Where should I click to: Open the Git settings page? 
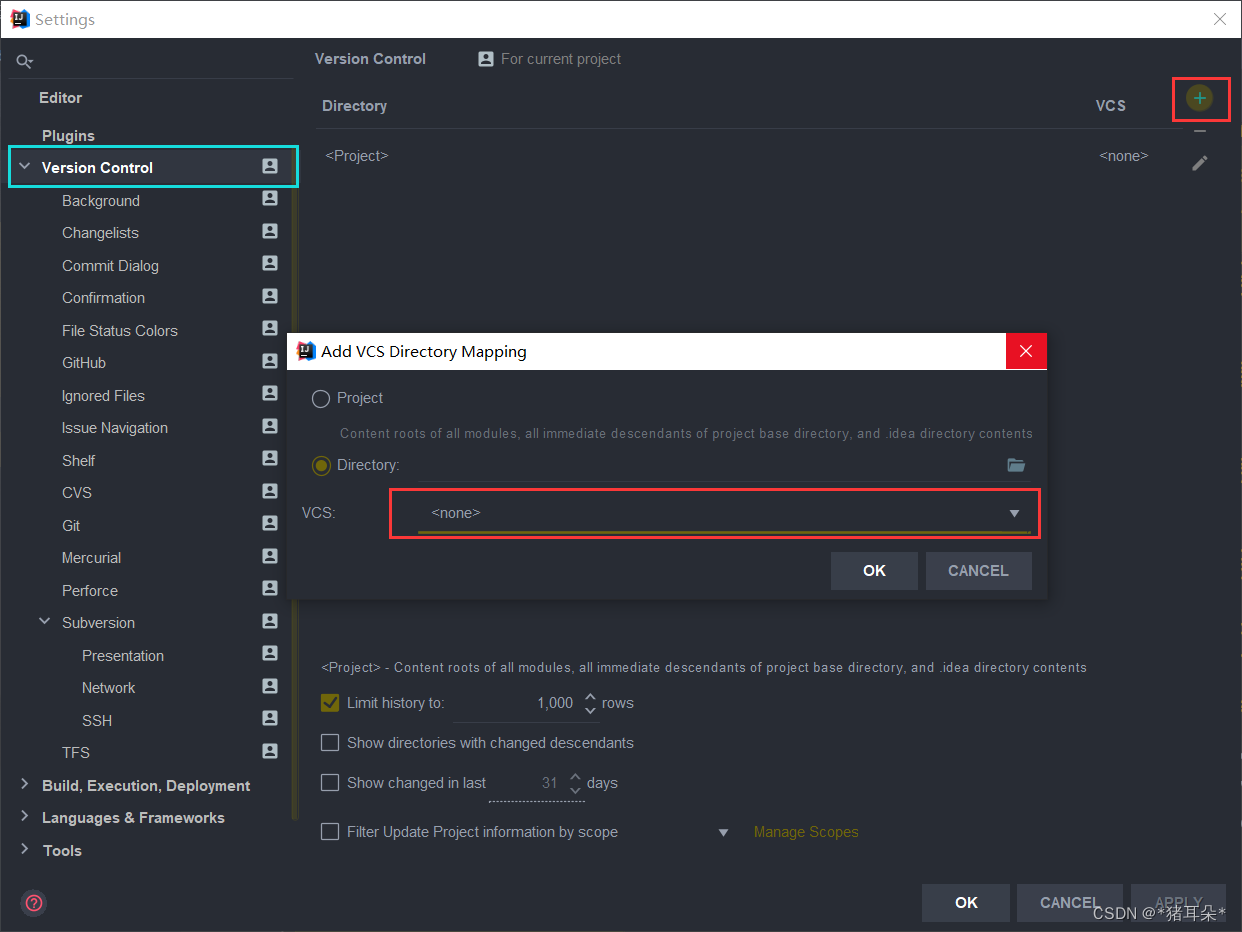71,526
